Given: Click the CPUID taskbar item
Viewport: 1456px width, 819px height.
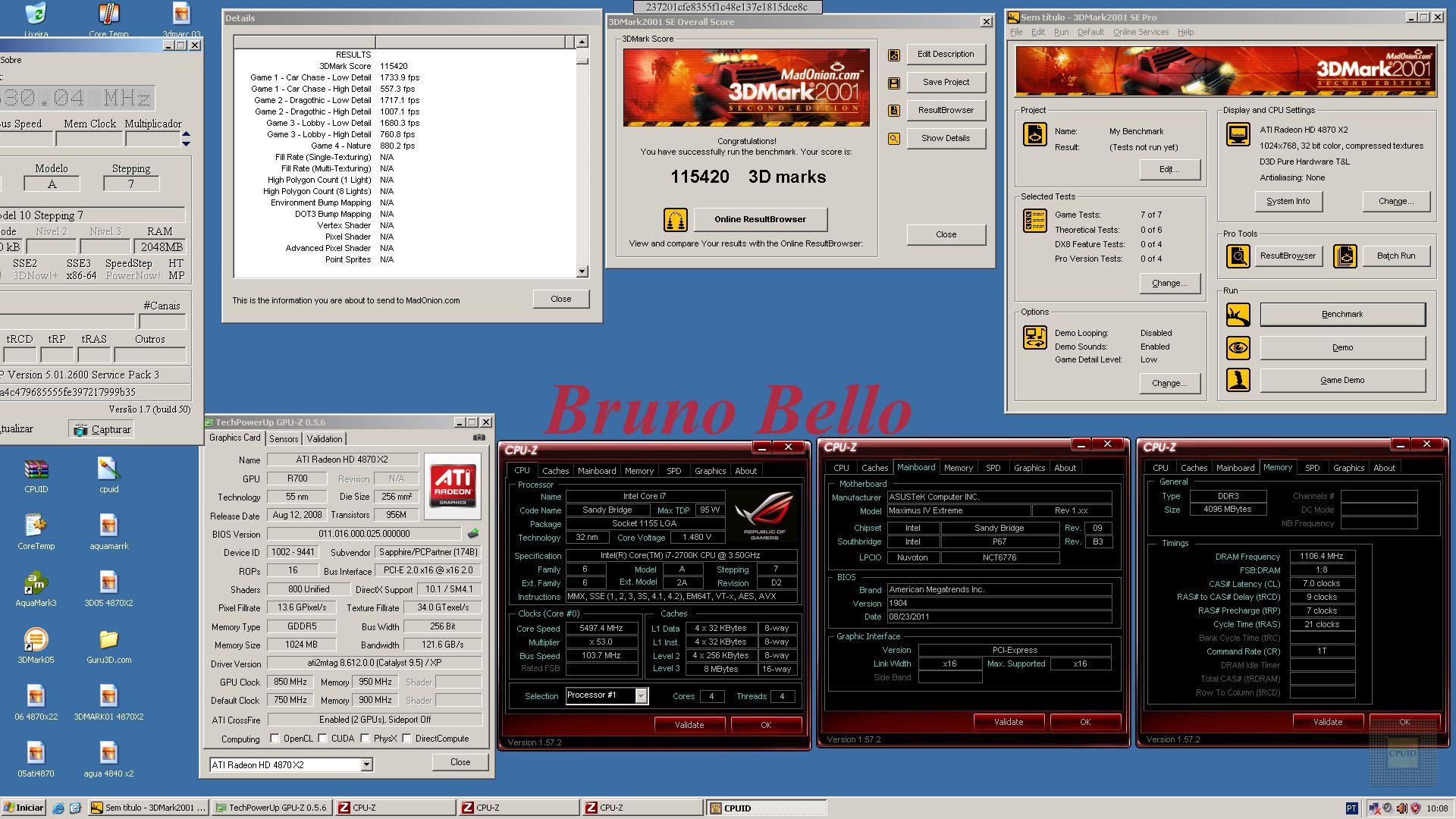Looking at the screenshot, I should tap(766, 808).
